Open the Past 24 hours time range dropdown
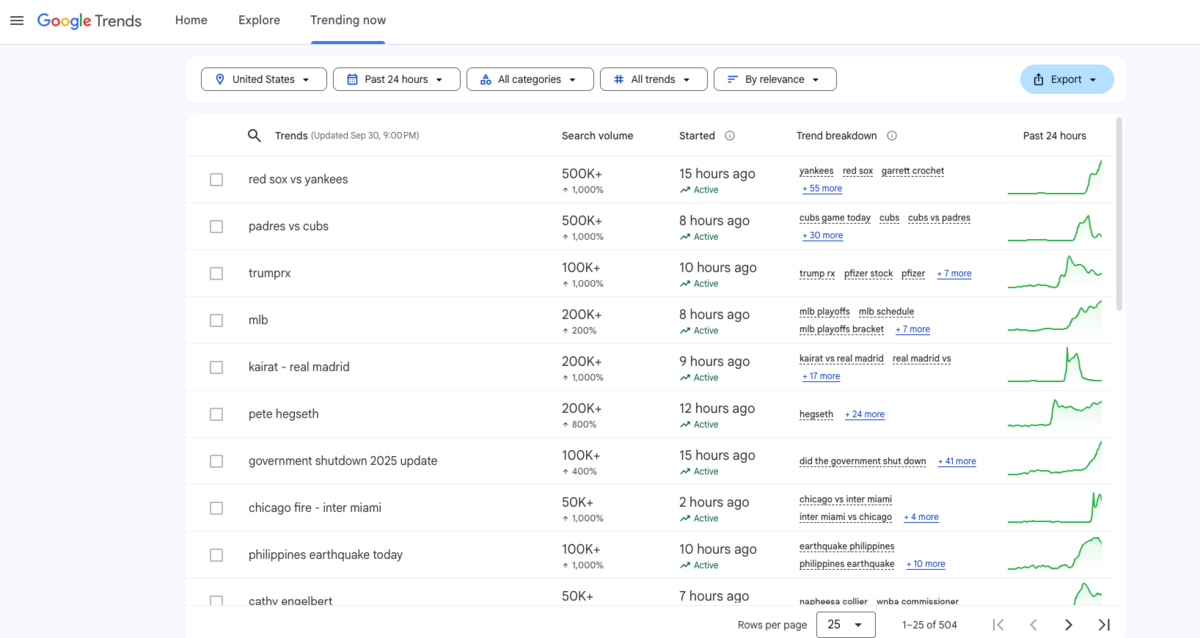This screenshot has height=638, width=1200. tap(396, 78)
